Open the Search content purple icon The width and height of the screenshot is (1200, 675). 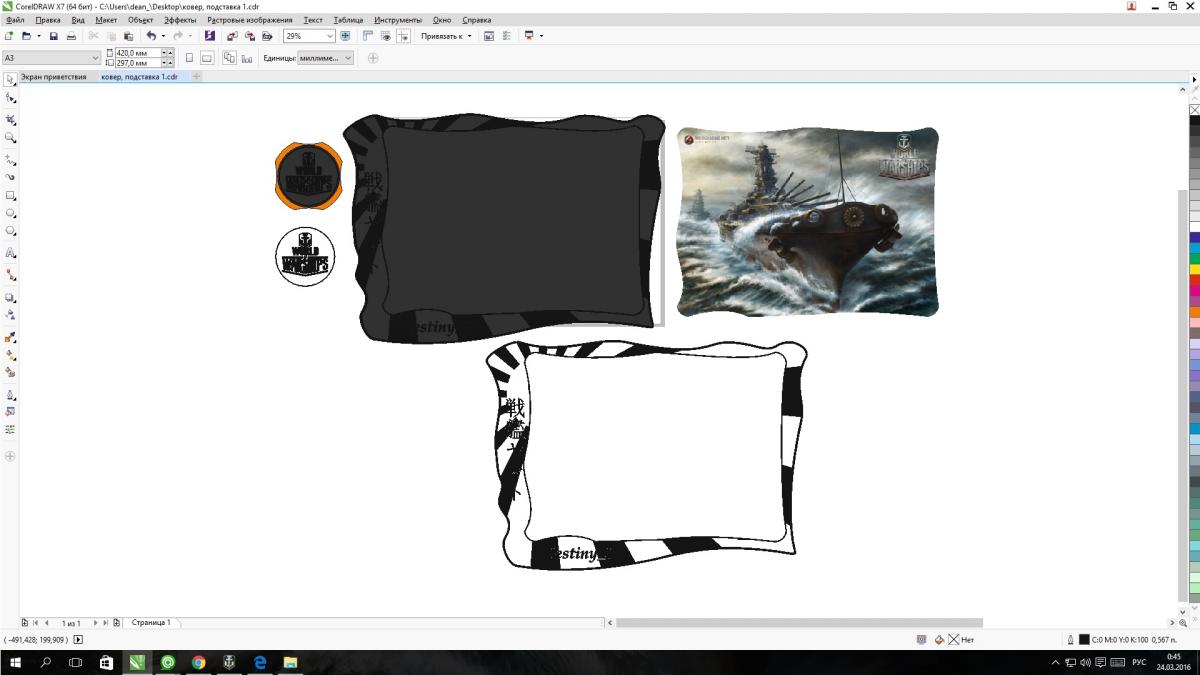point(210,36)
